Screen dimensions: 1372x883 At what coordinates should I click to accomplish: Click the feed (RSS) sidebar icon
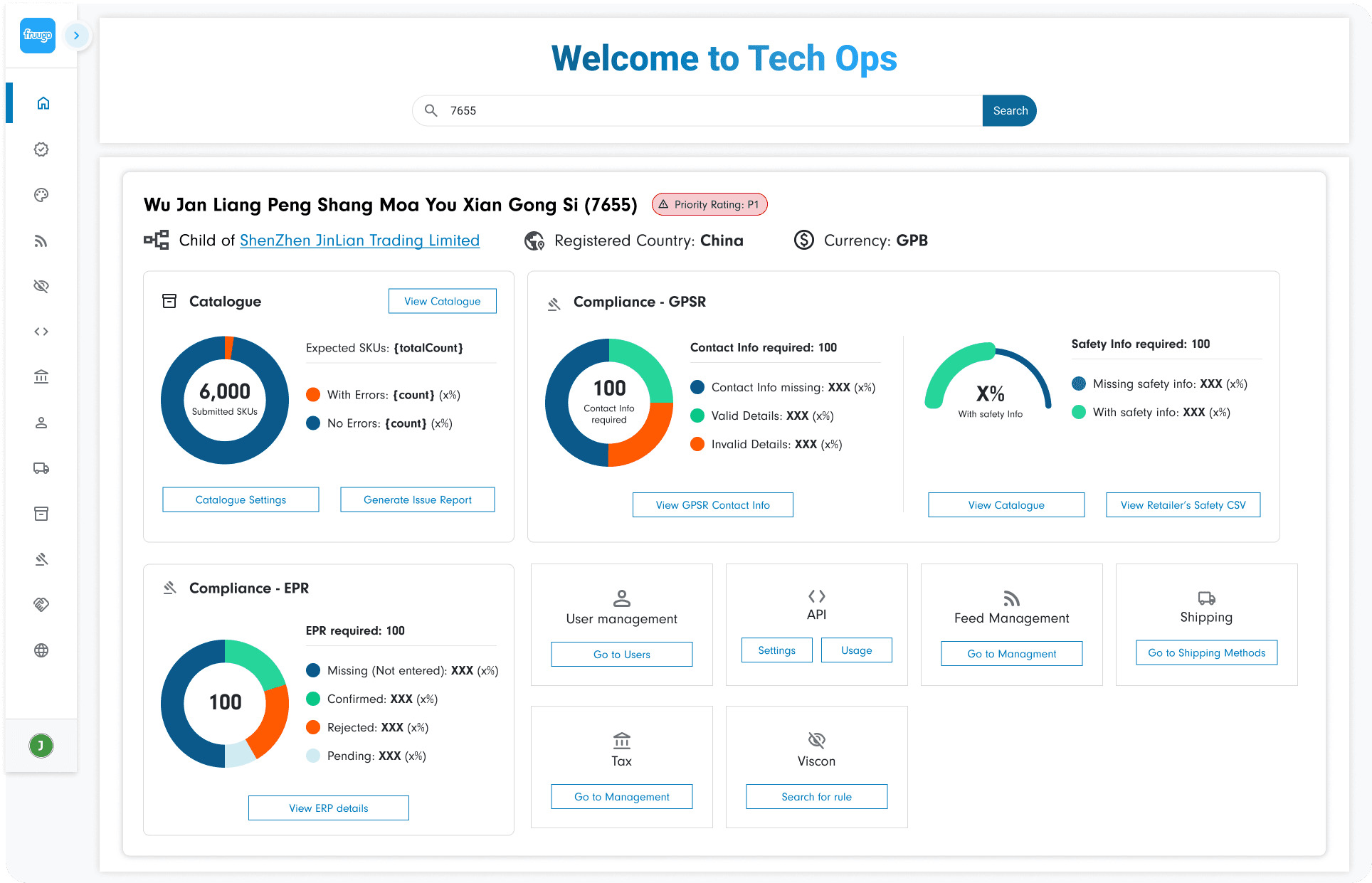coord(41,241)
